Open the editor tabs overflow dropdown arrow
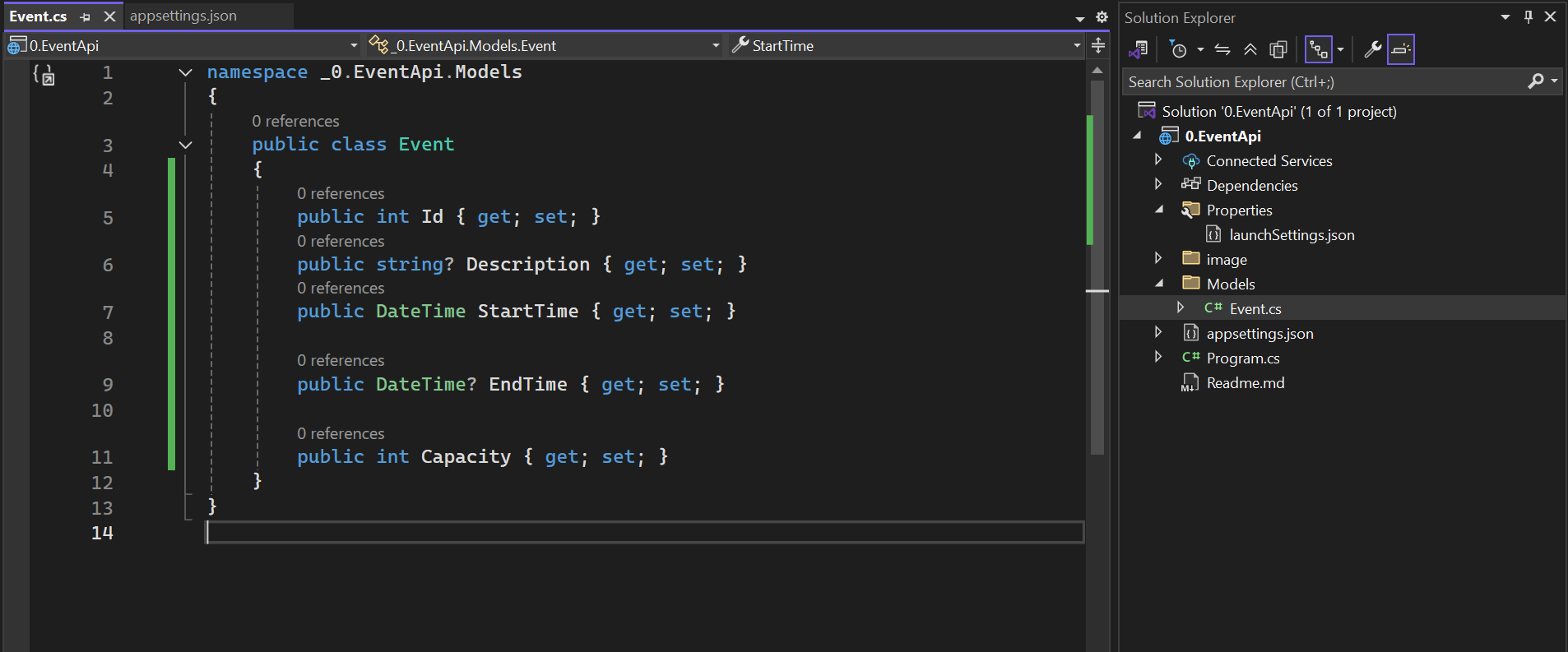The image size is (1568, 652). pos(1080,18)
